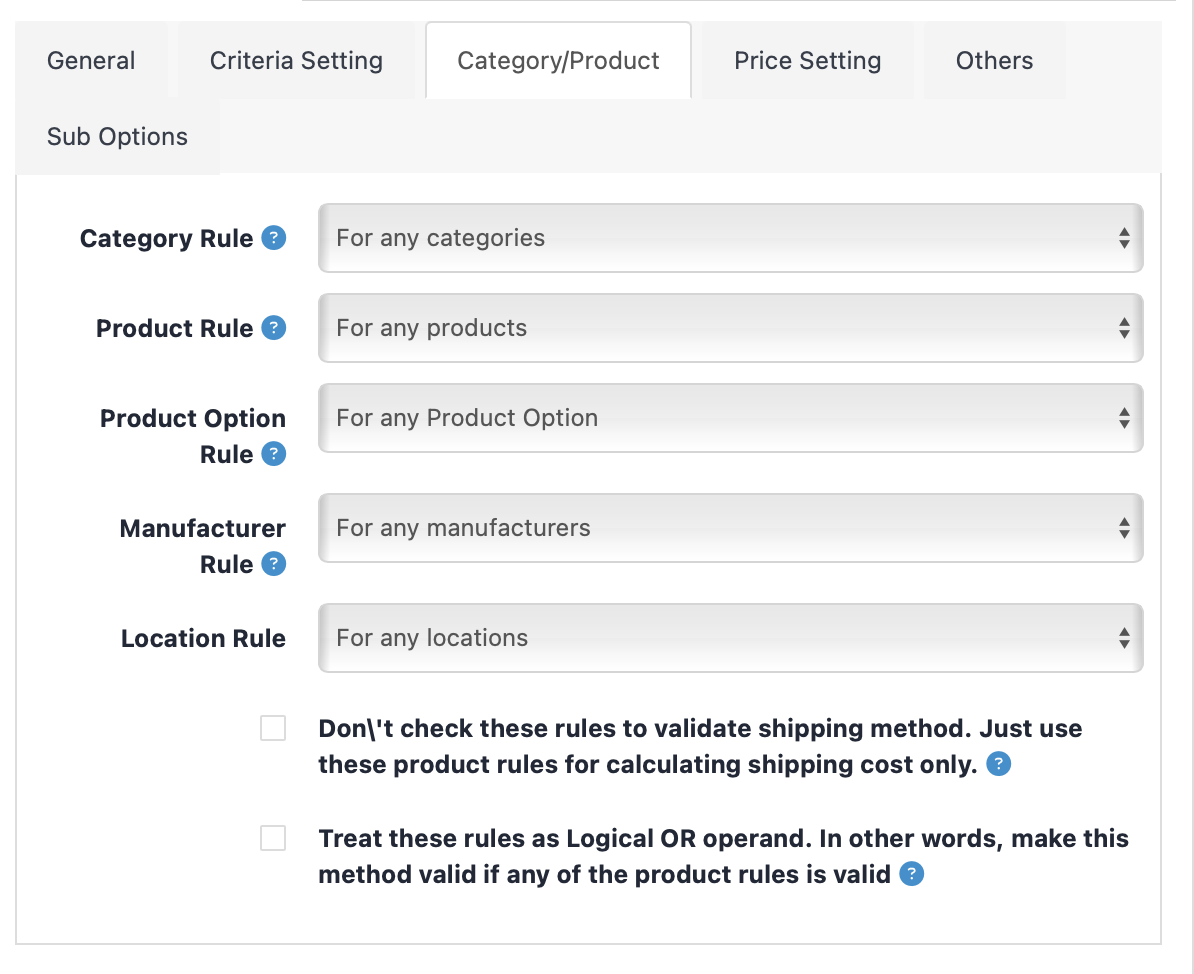The height and width of the screenshot is (974, 1194).
Task: Switch to the Others tab
Action: pyautogui.click(x=994, y=61)
